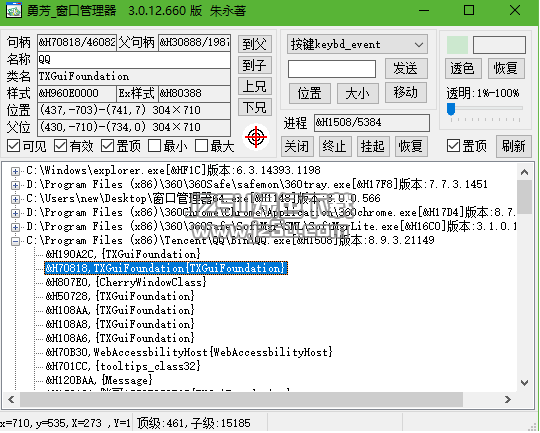Image resolution: width=540 pixels, height=433 pixels.
Task: Select tree row &H50728, {TXGuiFoundation}
Action: click(120, 297)
